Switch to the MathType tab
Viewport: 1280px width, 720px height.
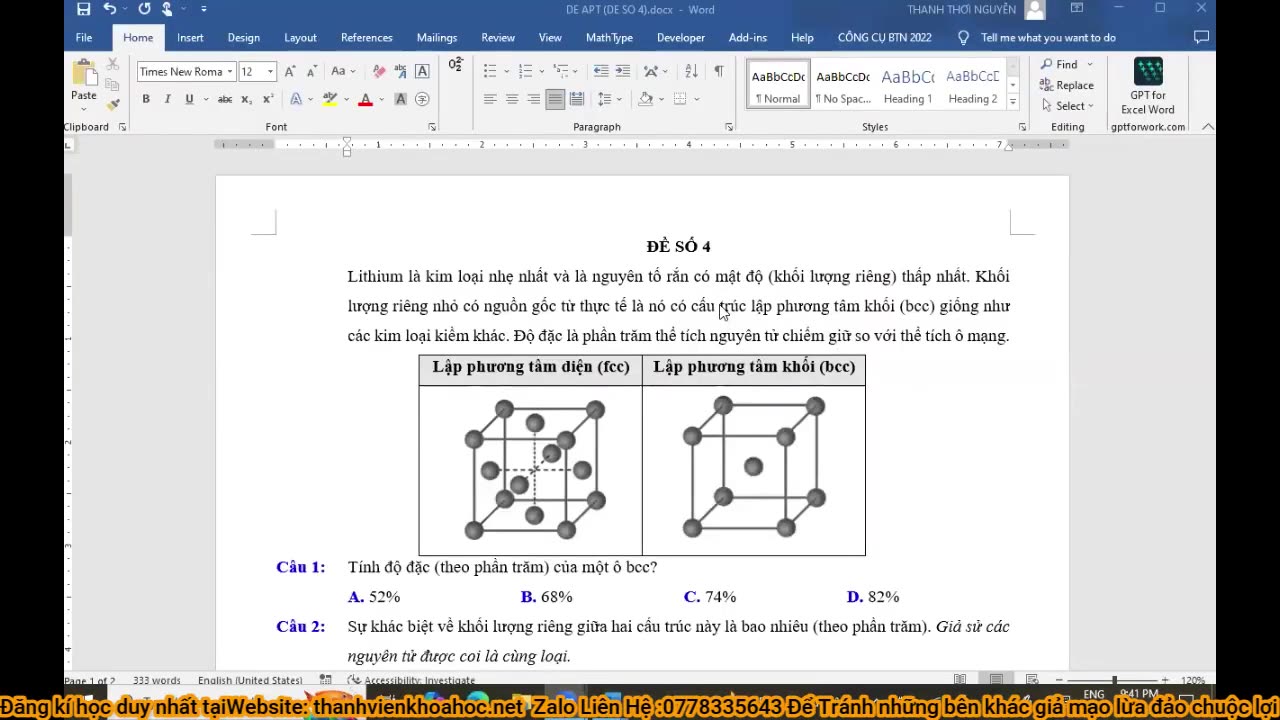609,37
